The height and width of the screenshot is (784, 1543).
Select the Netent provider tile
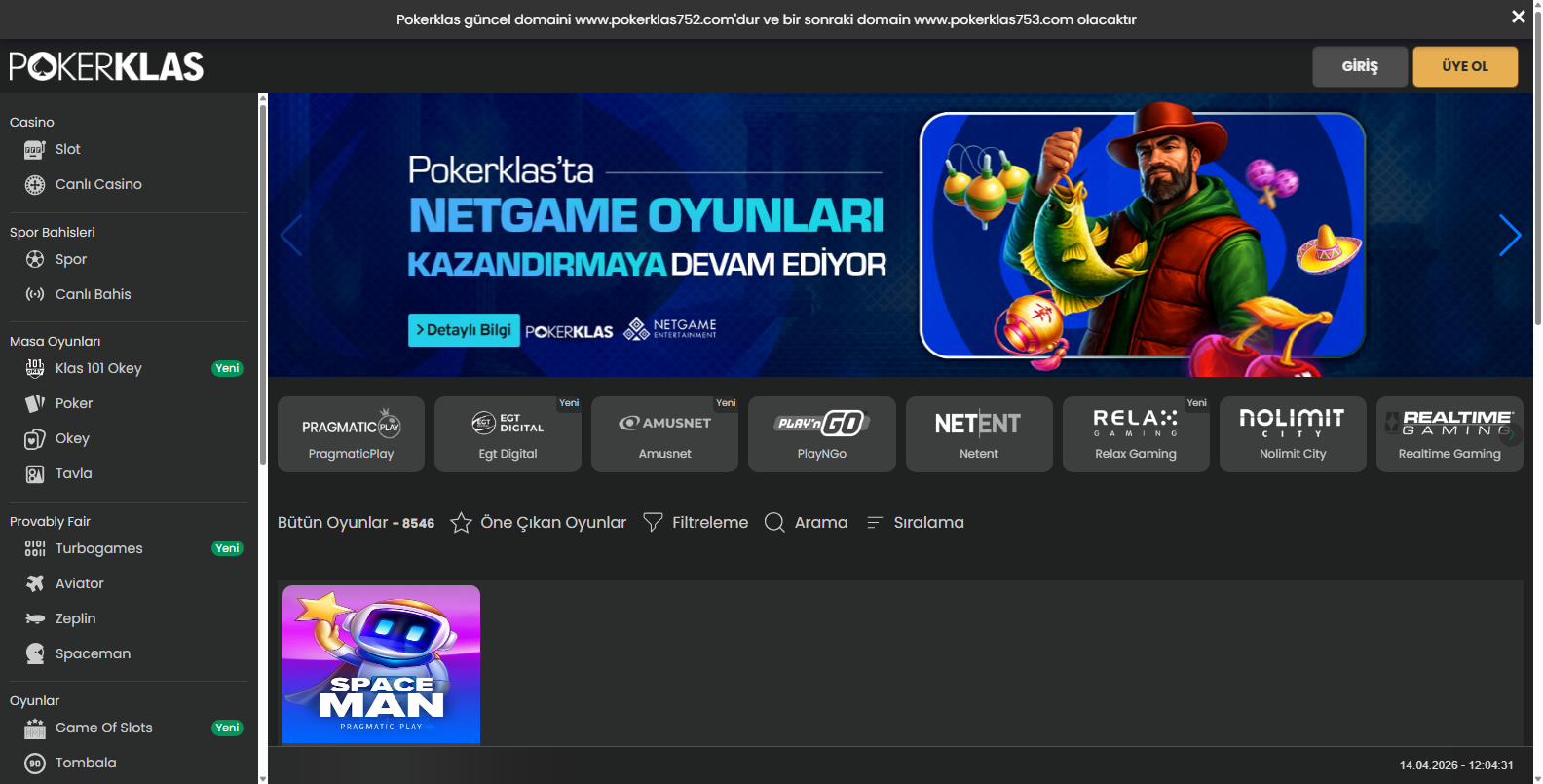point(979,434)
